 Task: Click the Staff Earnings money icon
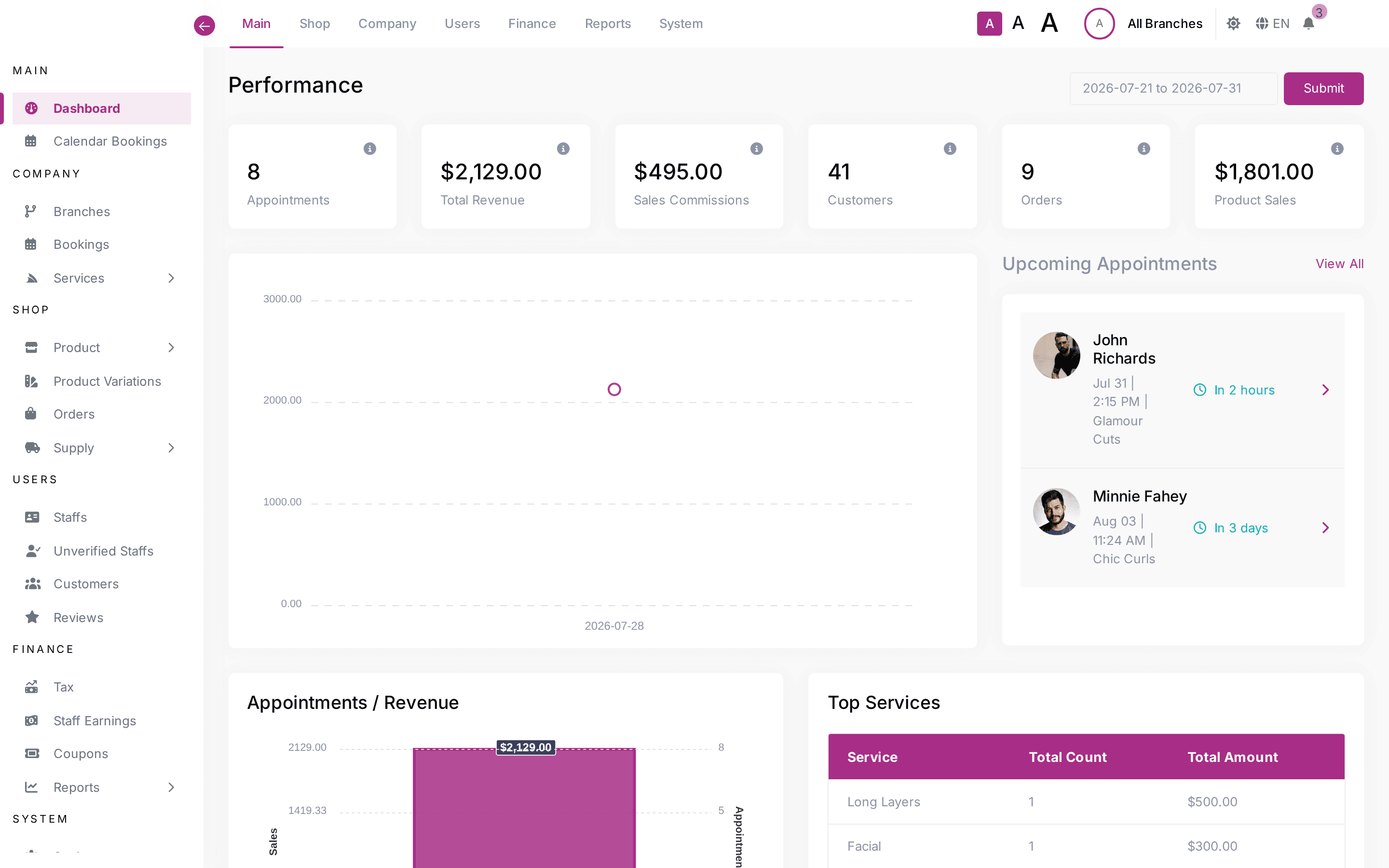point(31,721)
